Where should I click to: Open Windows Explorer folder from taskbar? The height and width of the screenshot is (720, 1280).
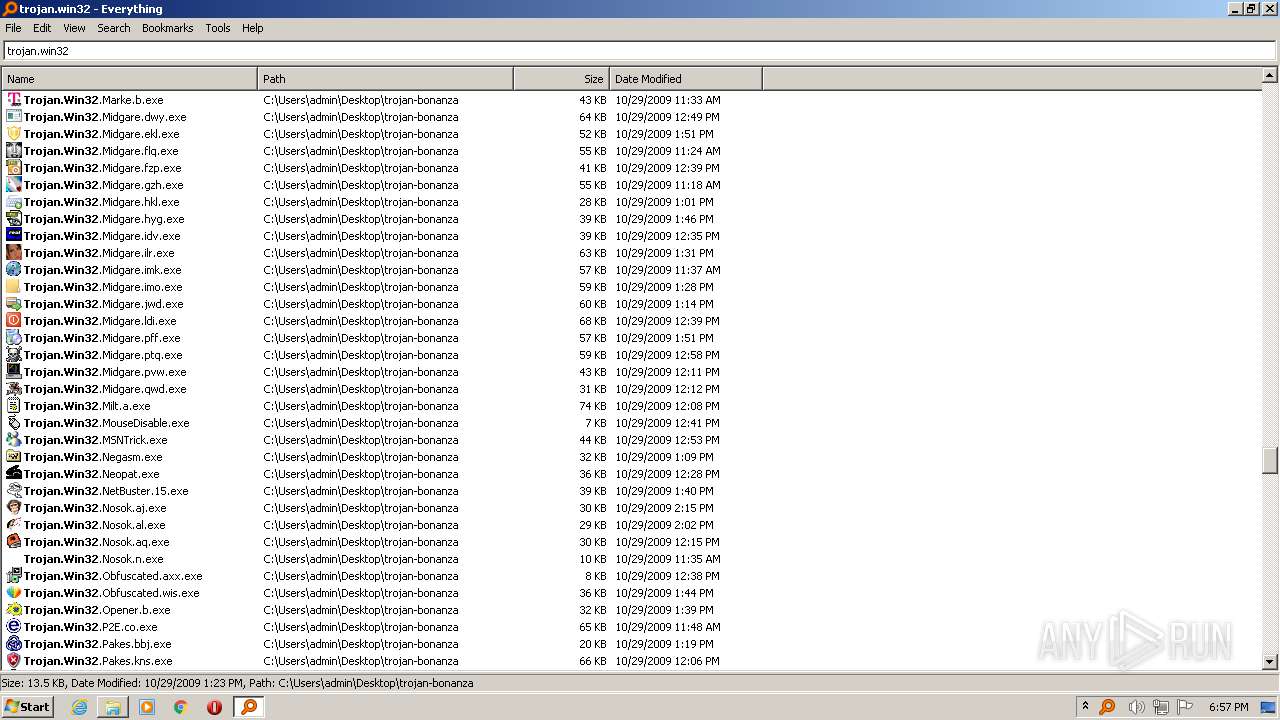[113, 707]
